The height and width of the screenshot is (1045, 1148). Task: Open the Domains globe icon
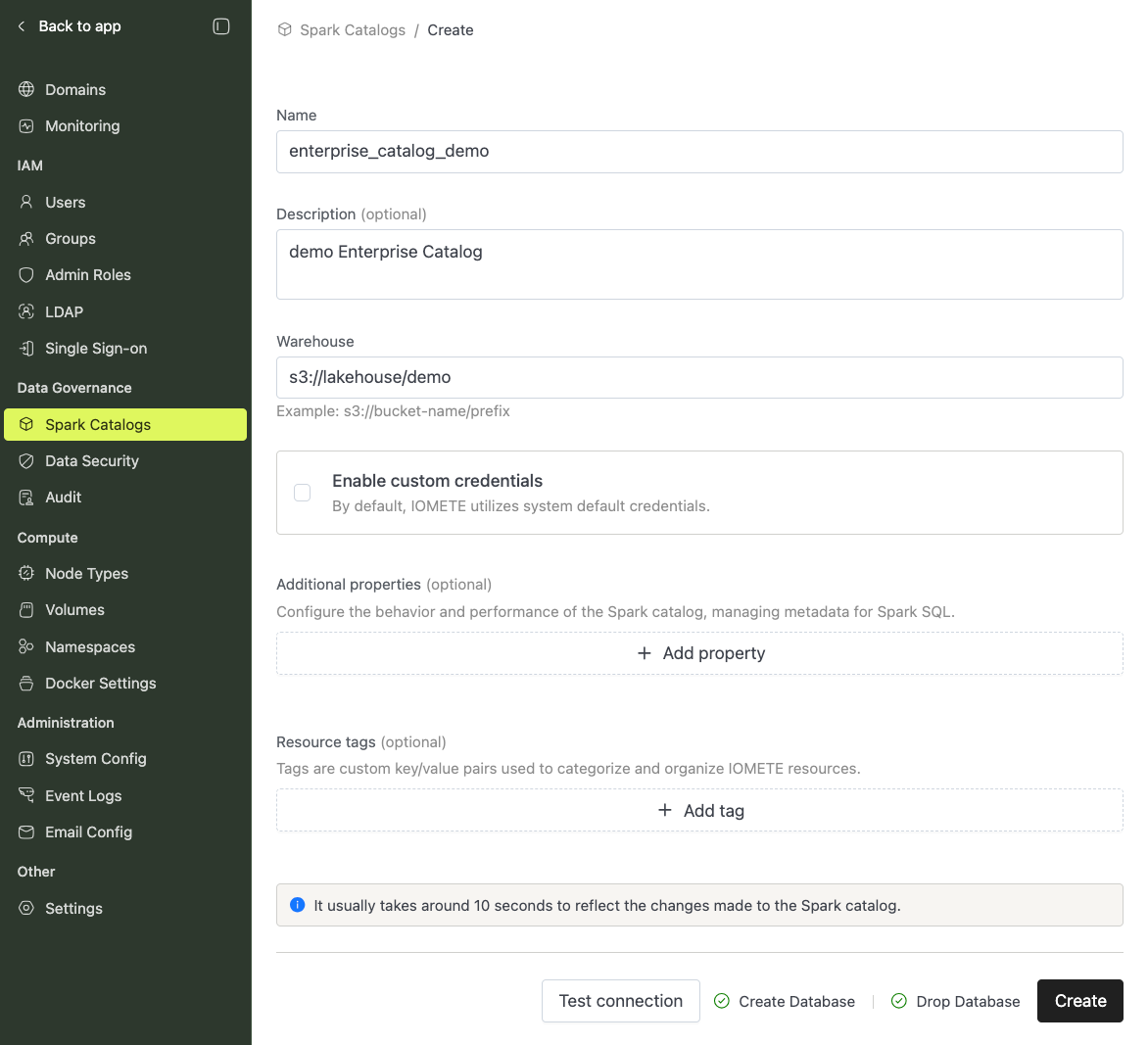pyautogui.click(x=26, y=89)
